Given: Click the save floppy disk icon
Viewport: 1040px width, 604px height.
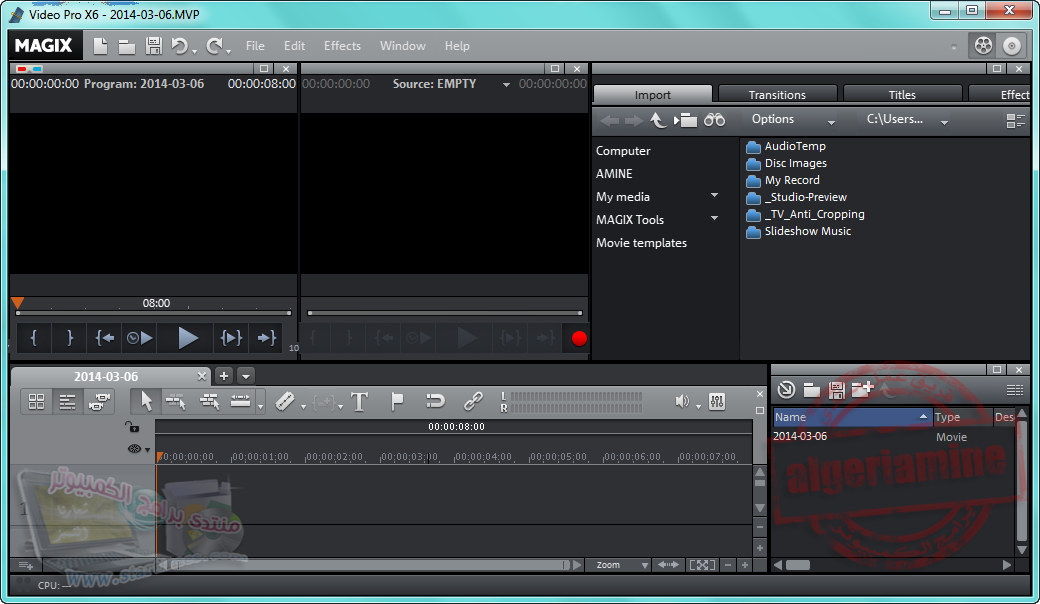Looking at the screenshot, I should click(x=154, y=46).
